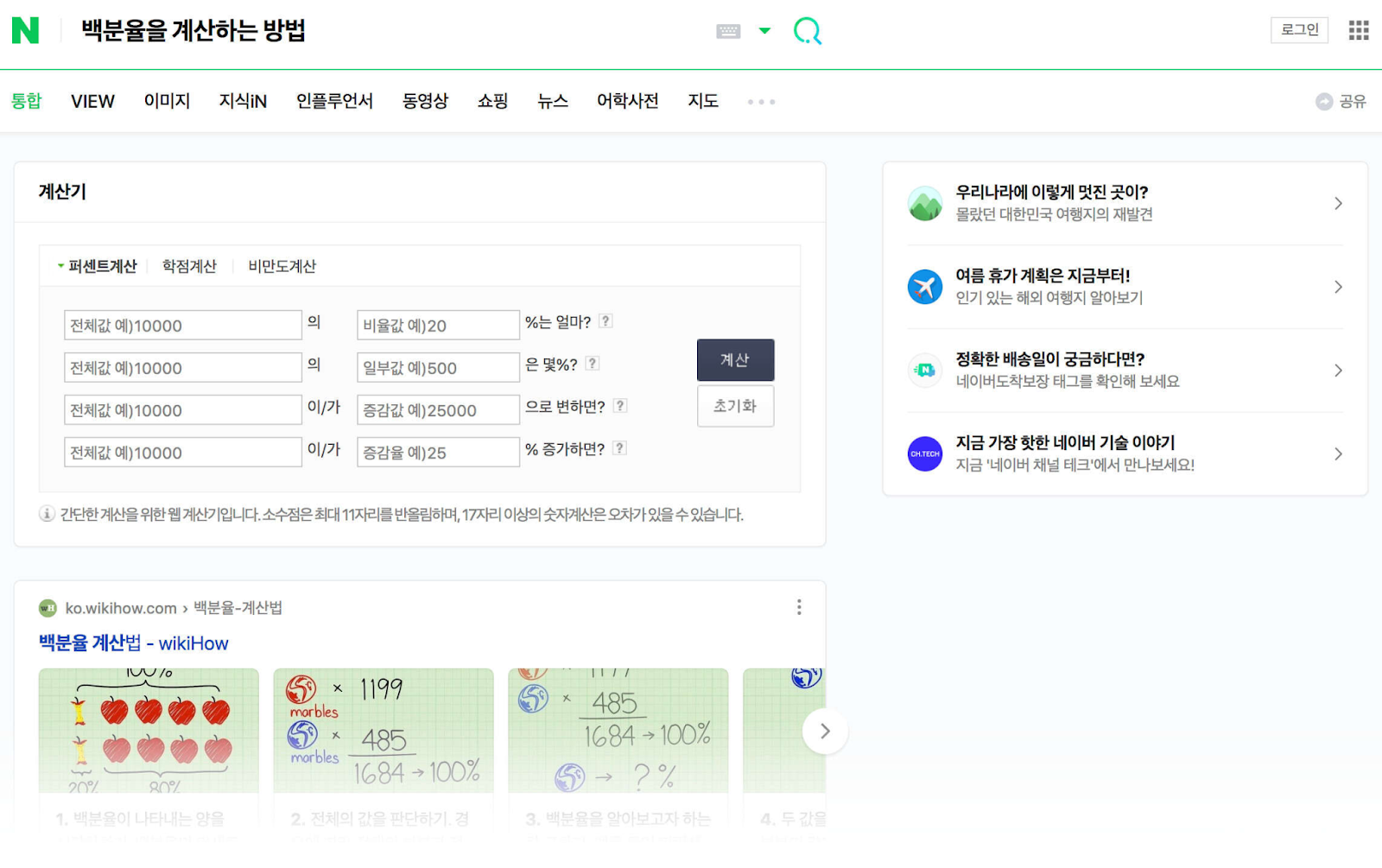Open the 지식iN tab
This screenshot has height=868, width=1382.
[243, 101]
